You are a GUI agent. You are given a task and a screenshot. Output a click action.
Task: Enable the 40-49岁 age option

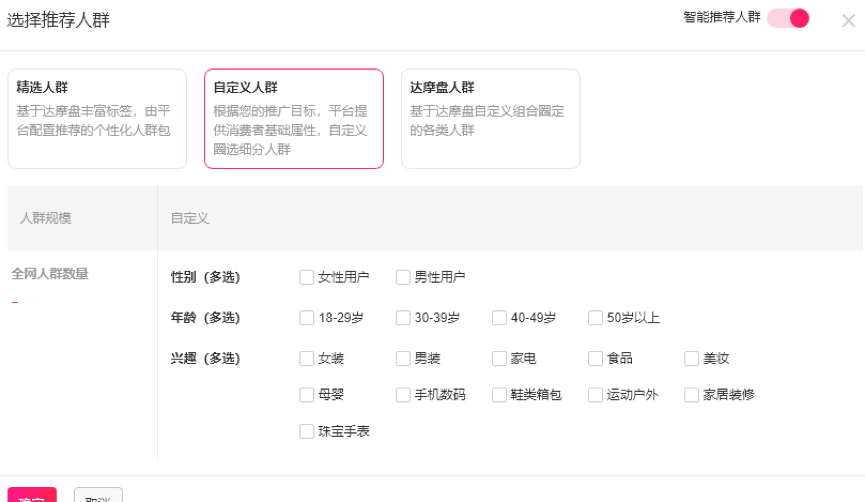click(499, 318)
